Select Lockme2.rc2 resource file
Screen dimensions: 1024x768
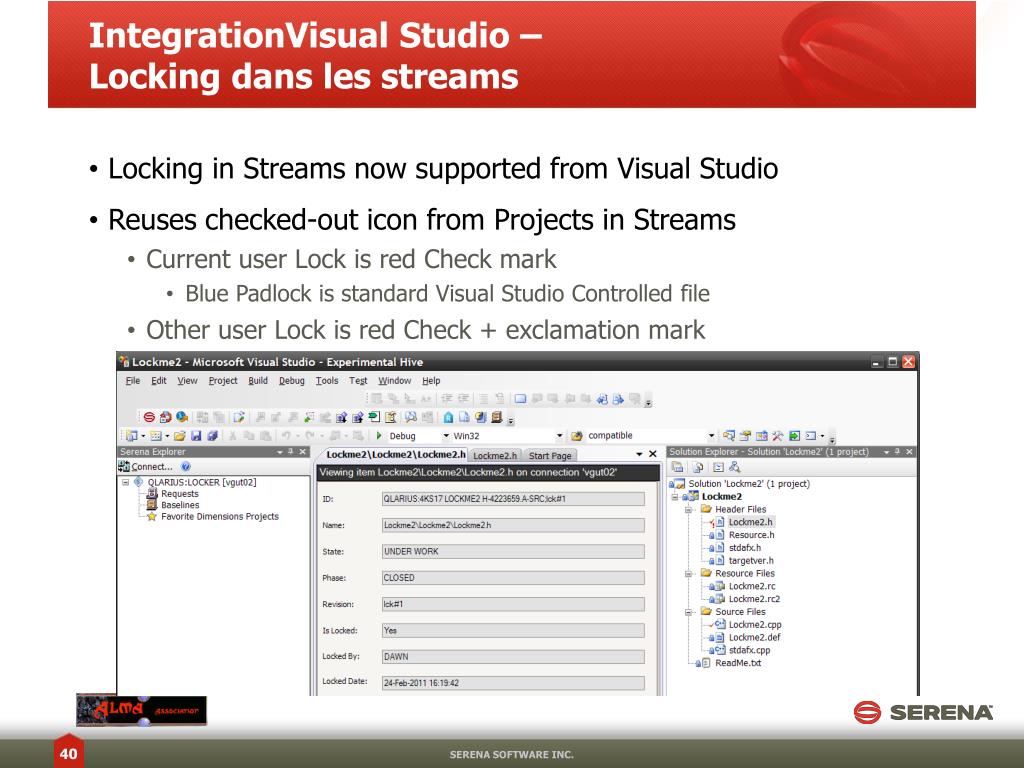[754, 599]
